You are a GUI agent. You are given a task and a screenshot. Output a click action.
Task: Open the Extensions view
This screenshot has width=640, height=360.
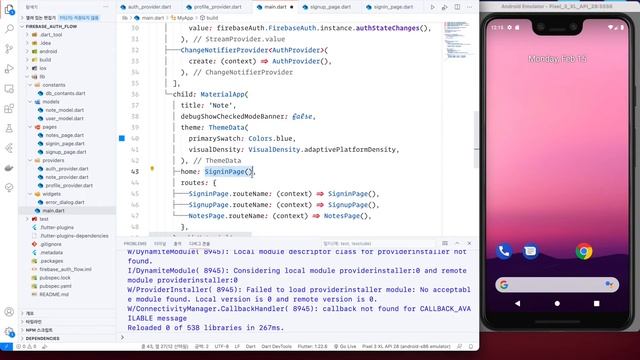(x=9, y=109)
